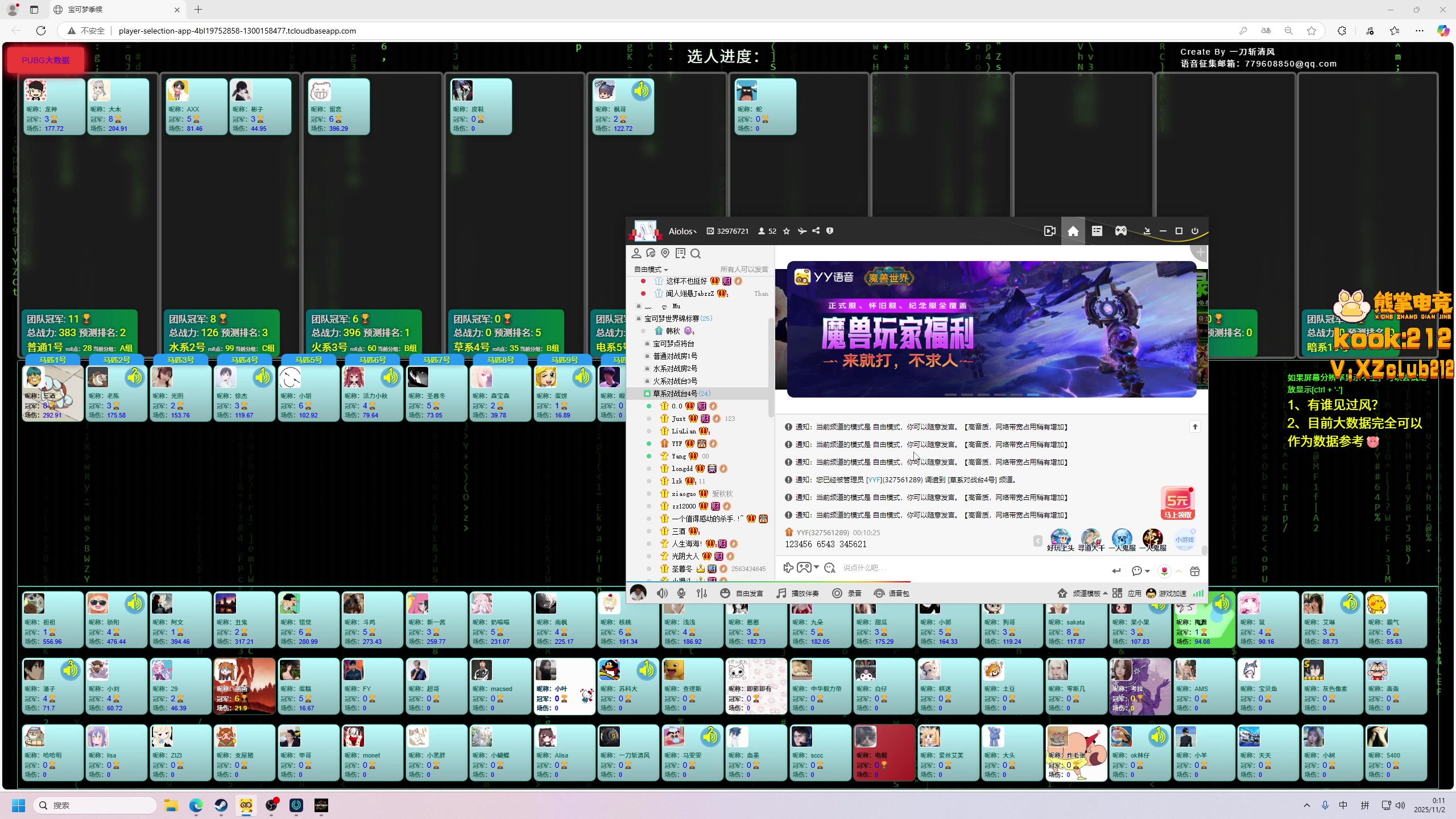Open the YY home page tab
This screenshot has height=819, width=1456.
pos(1073,231)
